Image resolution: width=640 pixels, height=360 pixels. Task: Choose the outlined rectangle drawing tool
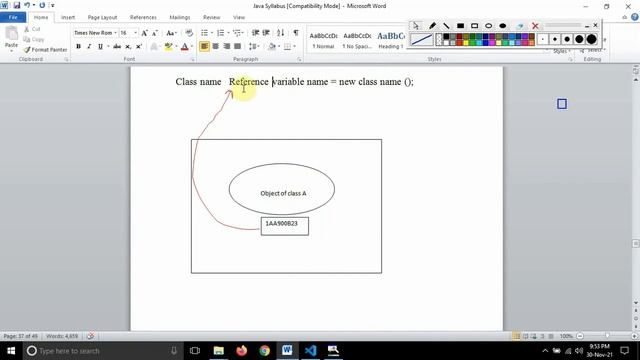(474, 26)
